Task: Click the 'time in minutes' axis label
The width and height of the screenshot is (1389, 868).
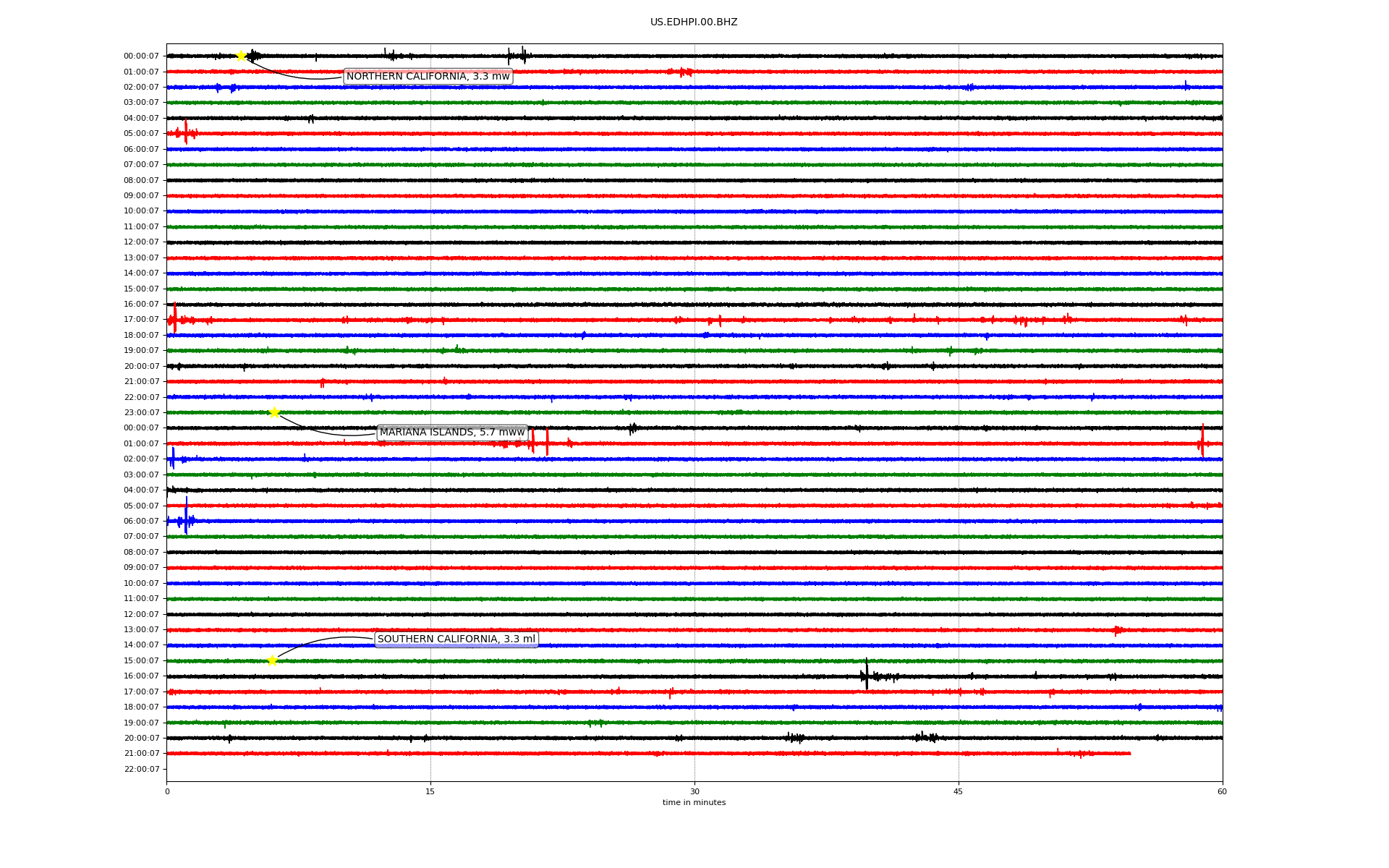Action: point(694,803)
